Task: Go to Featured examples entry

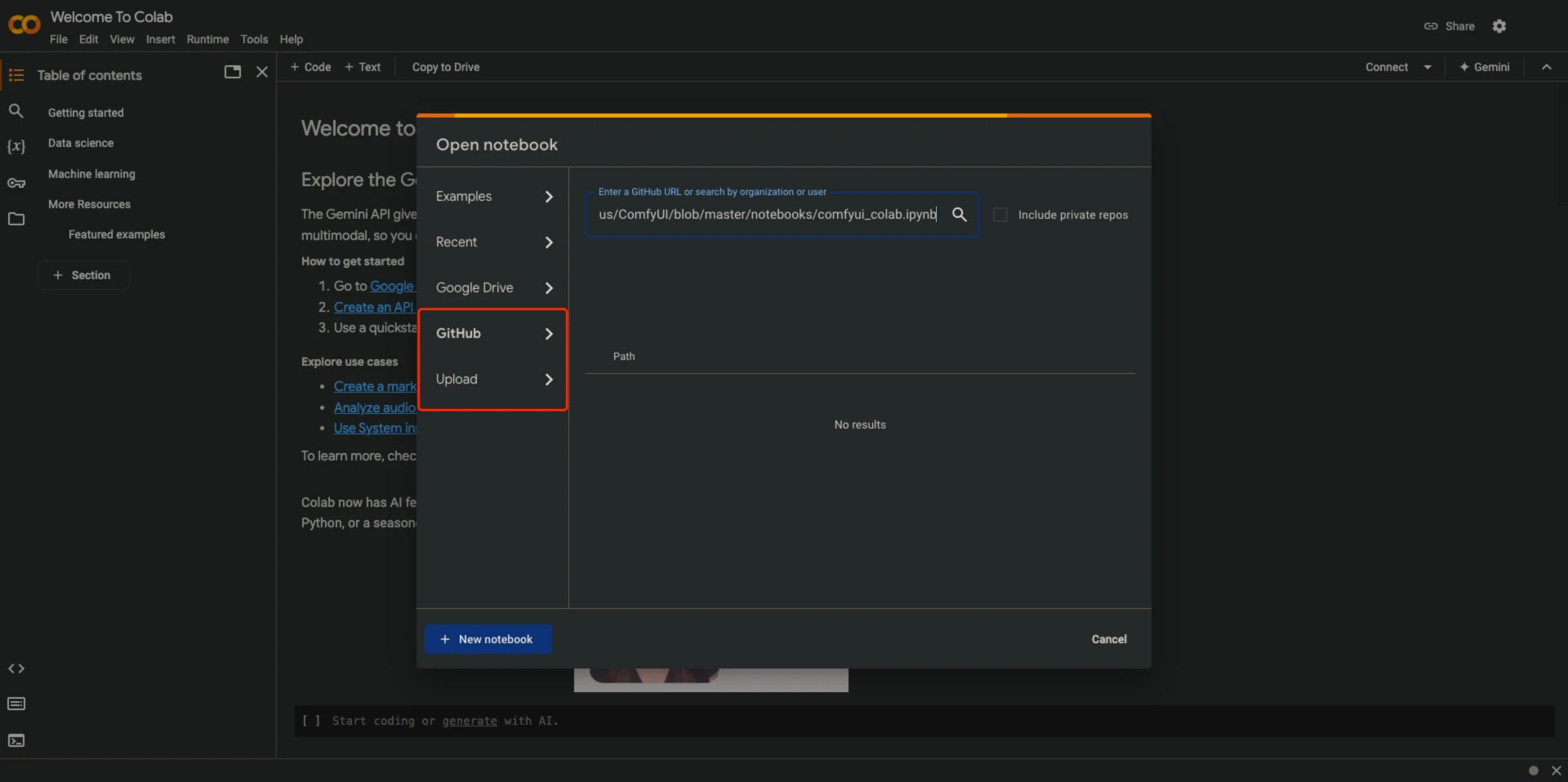Action: (117, 234)
